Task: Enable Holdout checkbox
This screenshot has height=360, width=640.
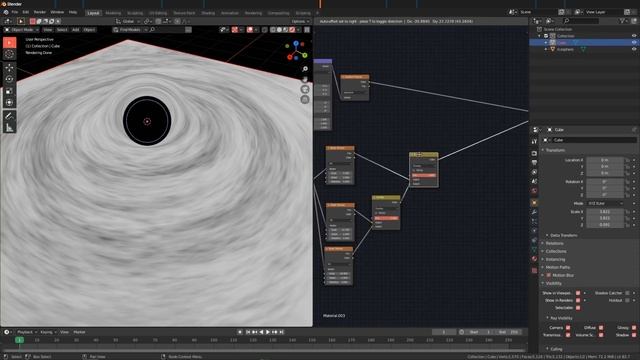Action: click(x=627, y=300)
